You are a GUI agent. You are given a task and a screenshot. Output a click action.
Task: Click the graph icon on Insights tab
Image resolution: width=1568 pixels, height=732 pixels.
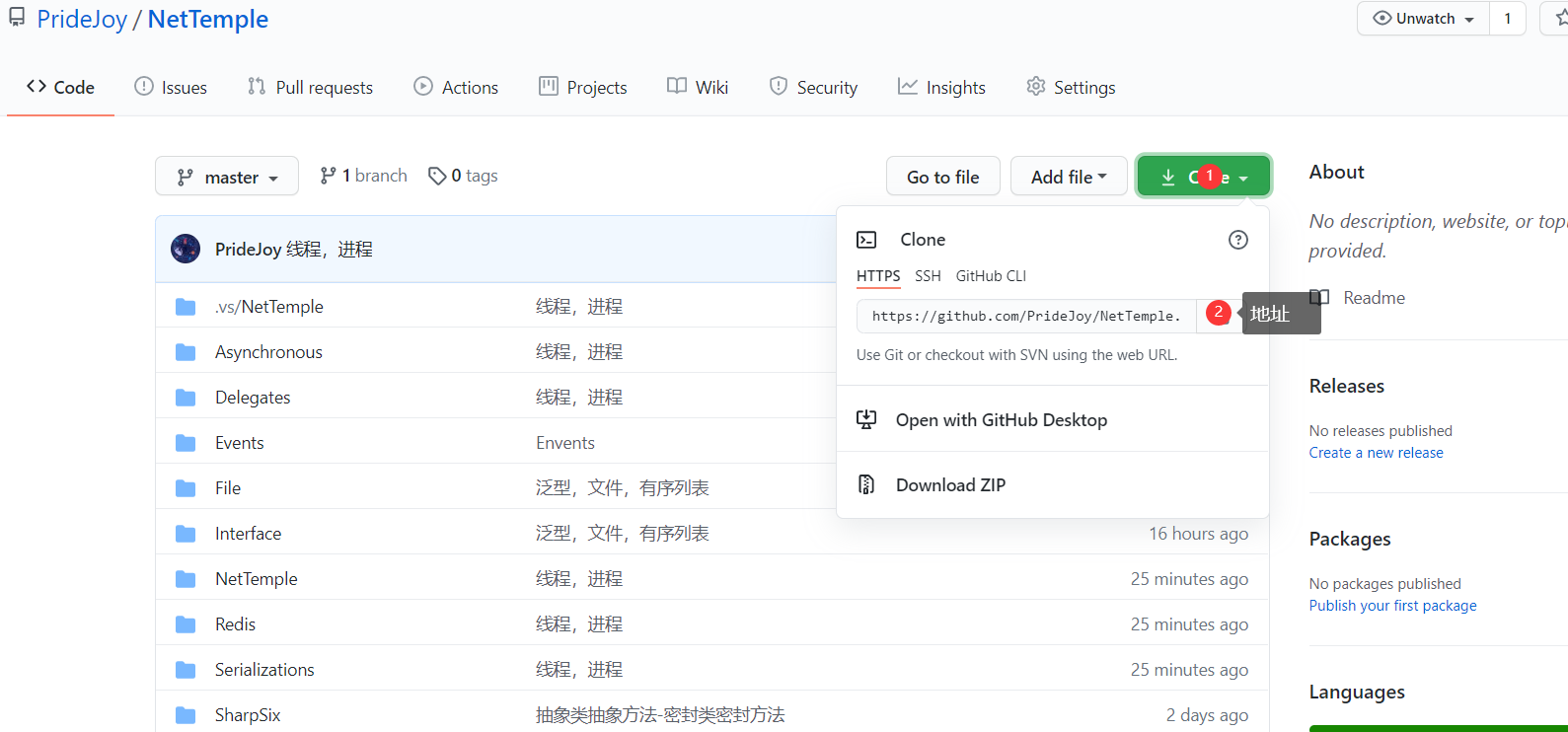pos(908,86)
